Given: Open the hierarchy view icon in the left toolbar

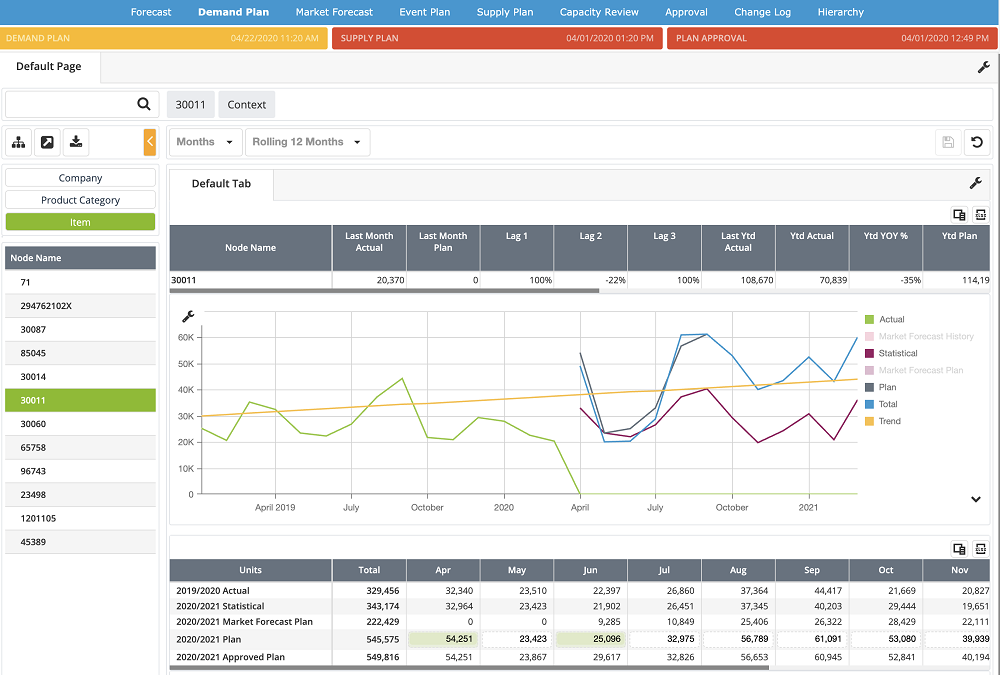Looking at the screenshot, I should [x=18, y=142].
